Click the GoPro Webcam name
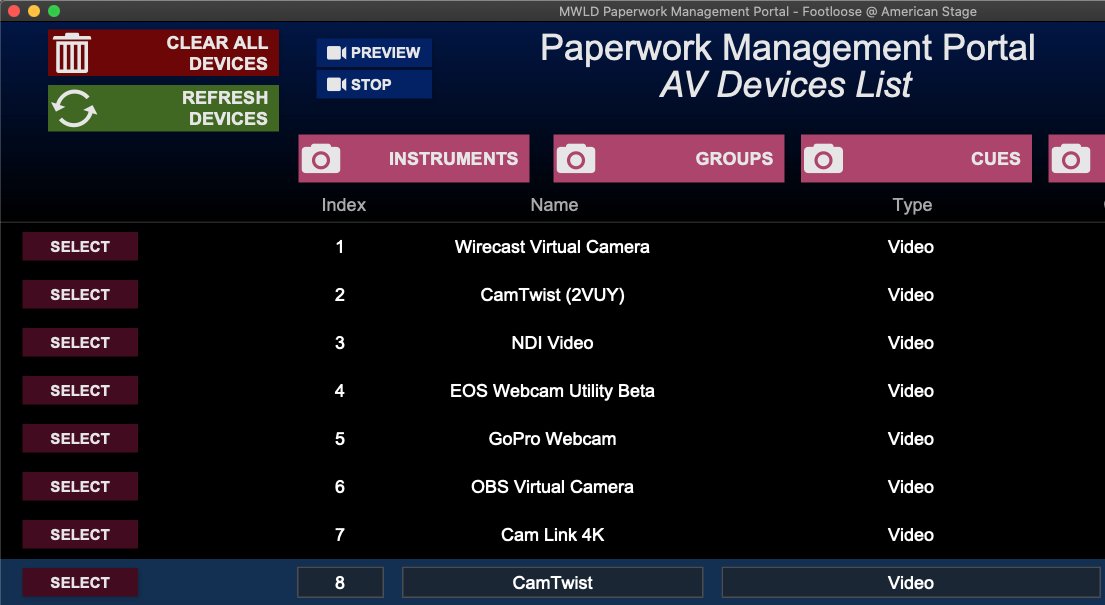This screenshot has width=1105, height=605. point(552,439)
